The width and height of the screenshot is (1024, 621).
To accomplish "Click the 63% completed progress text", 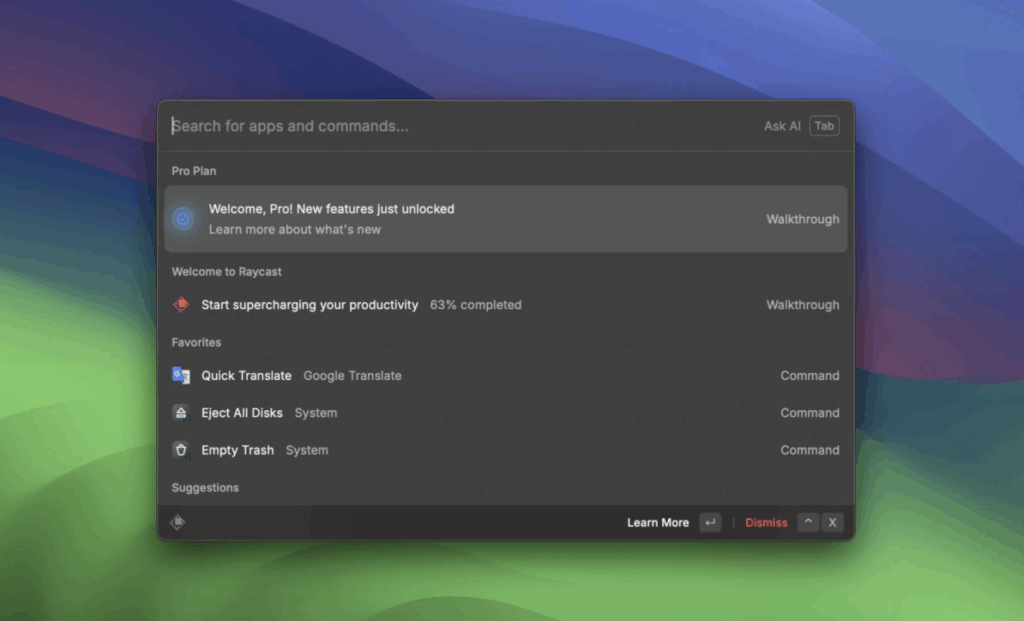I will click(x=475, y=305).
